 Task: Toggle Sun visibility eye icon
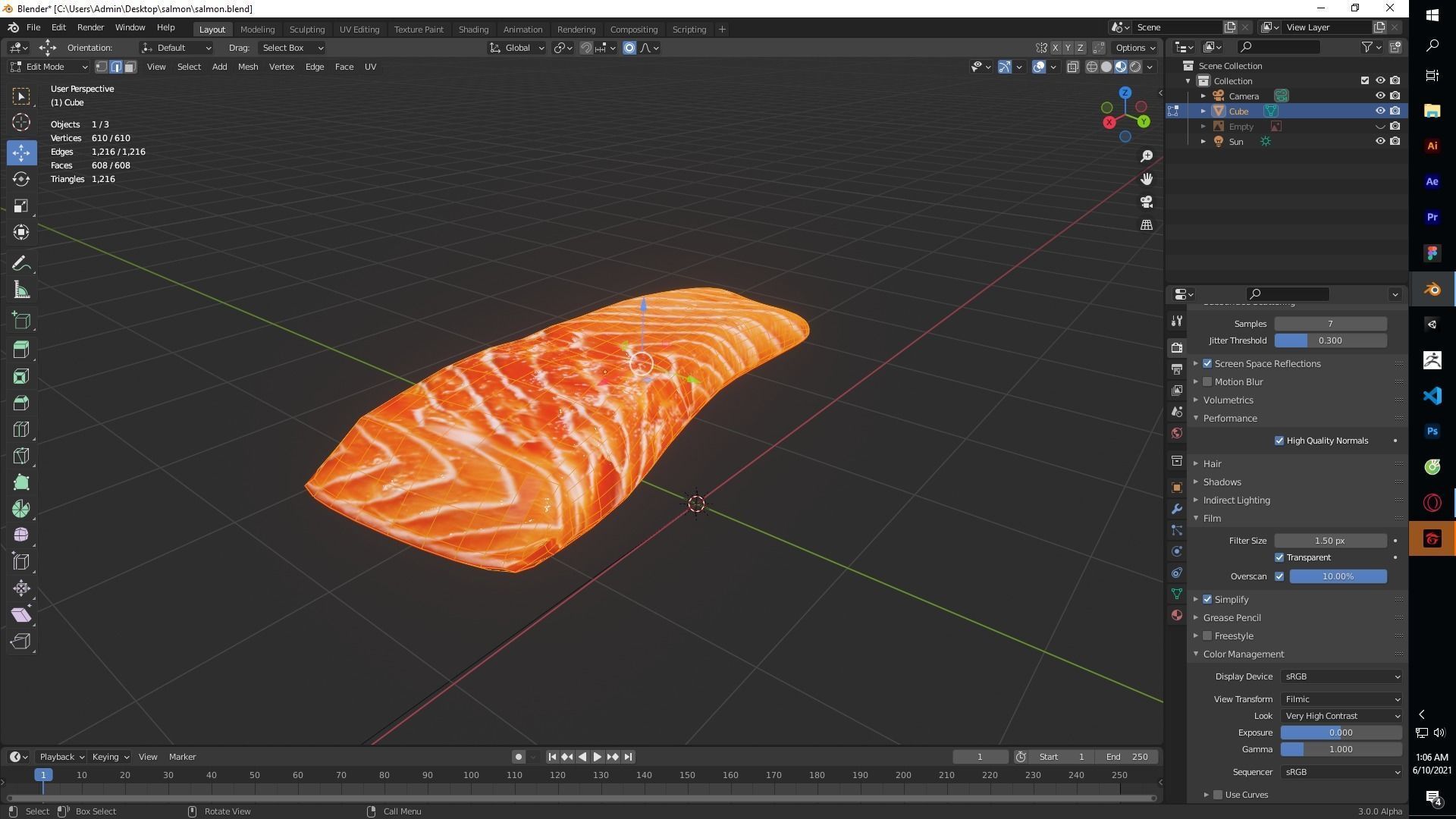[1380, 141]
